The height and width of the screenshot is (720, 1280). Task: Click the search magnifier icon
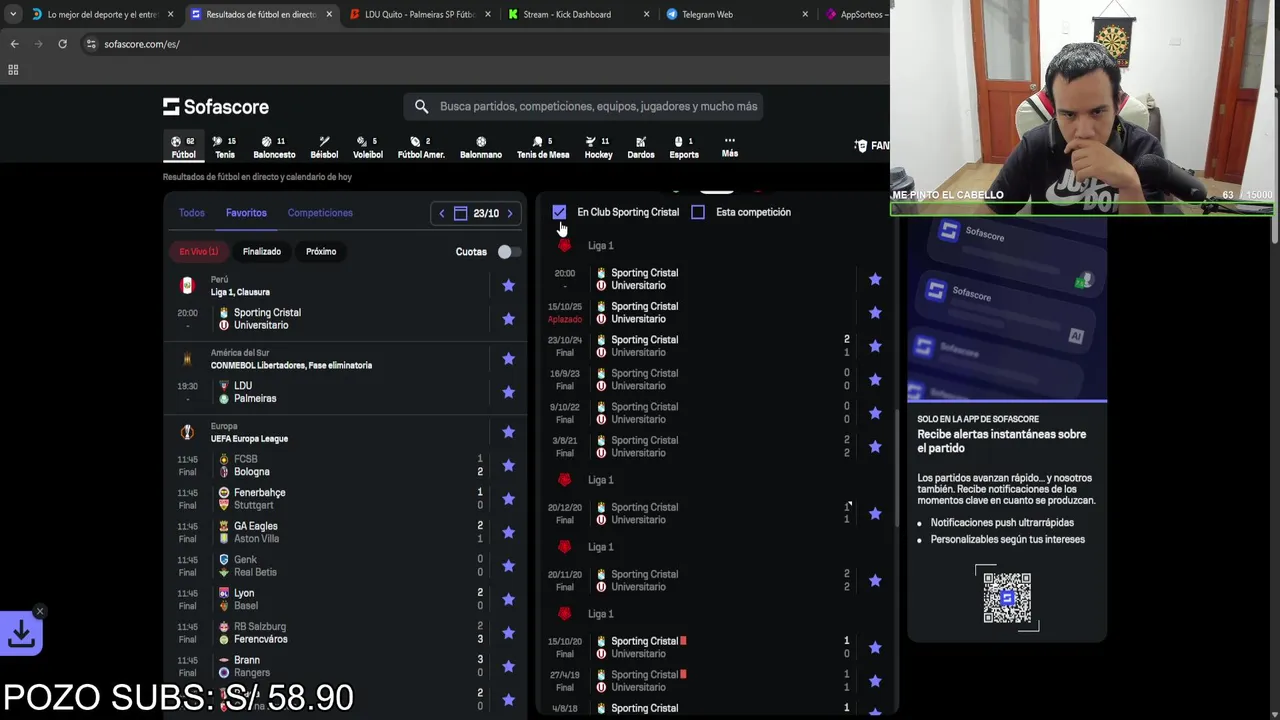coord(421,106)
